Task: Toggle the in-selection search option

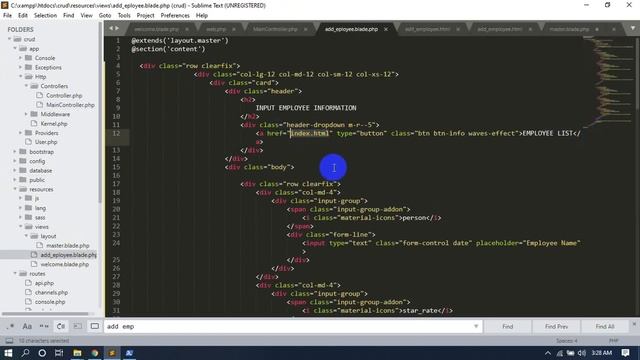Action: [x=78, y=327]
